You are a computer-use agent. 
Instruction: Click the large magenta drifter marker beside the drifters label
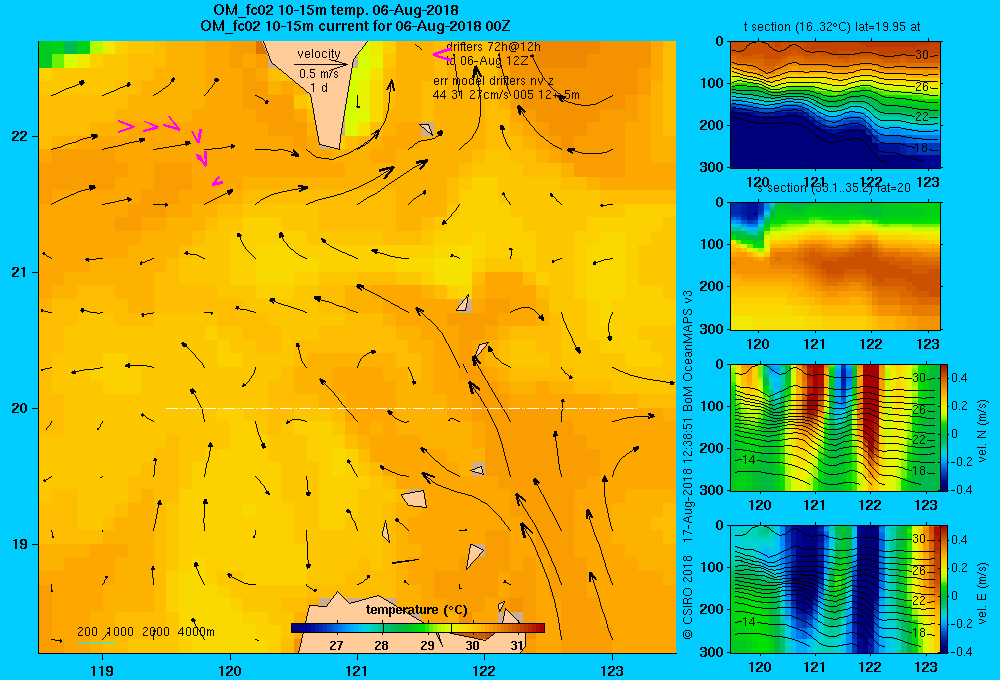click(x=442, y=55)
